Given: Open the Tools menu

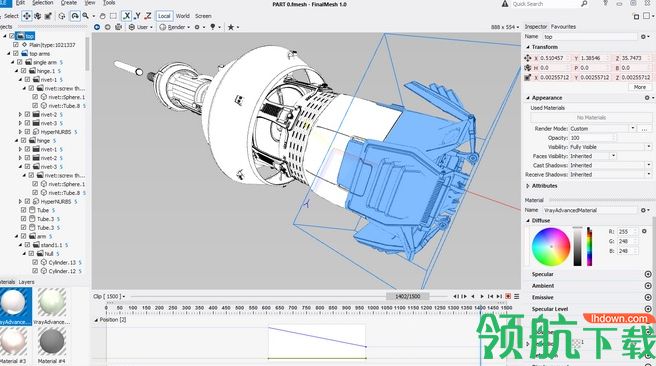Looking at the screenshot, I should coord(109,3).
